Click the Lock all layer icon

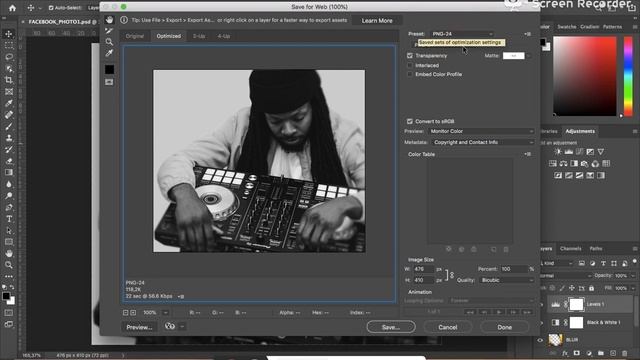tap(591, 288)
